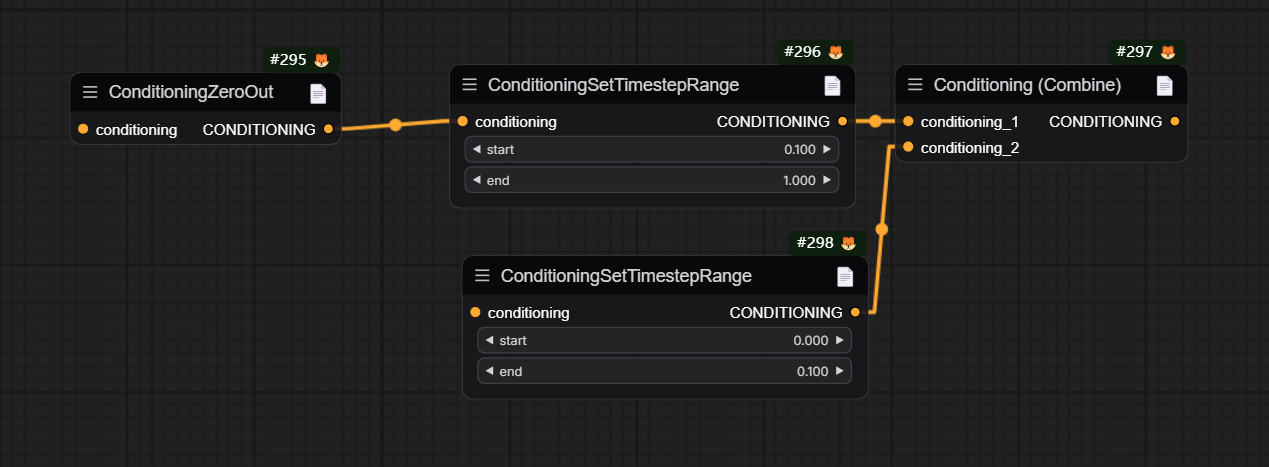Open the ConditioningZeroOut node hamburger menu

pyautogui.click(x=90, y=93)
